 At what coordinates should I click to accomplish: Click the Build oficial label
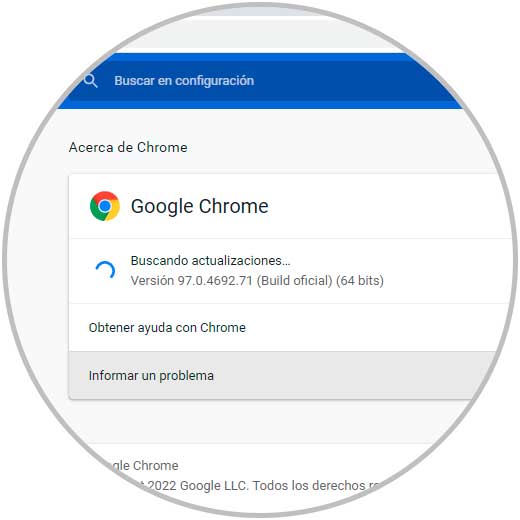click(x=294, y=281)
